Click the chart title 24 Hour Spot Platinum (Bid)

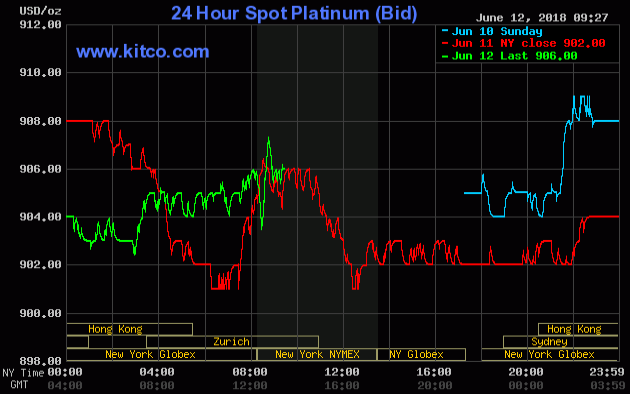tap(294, 13)
